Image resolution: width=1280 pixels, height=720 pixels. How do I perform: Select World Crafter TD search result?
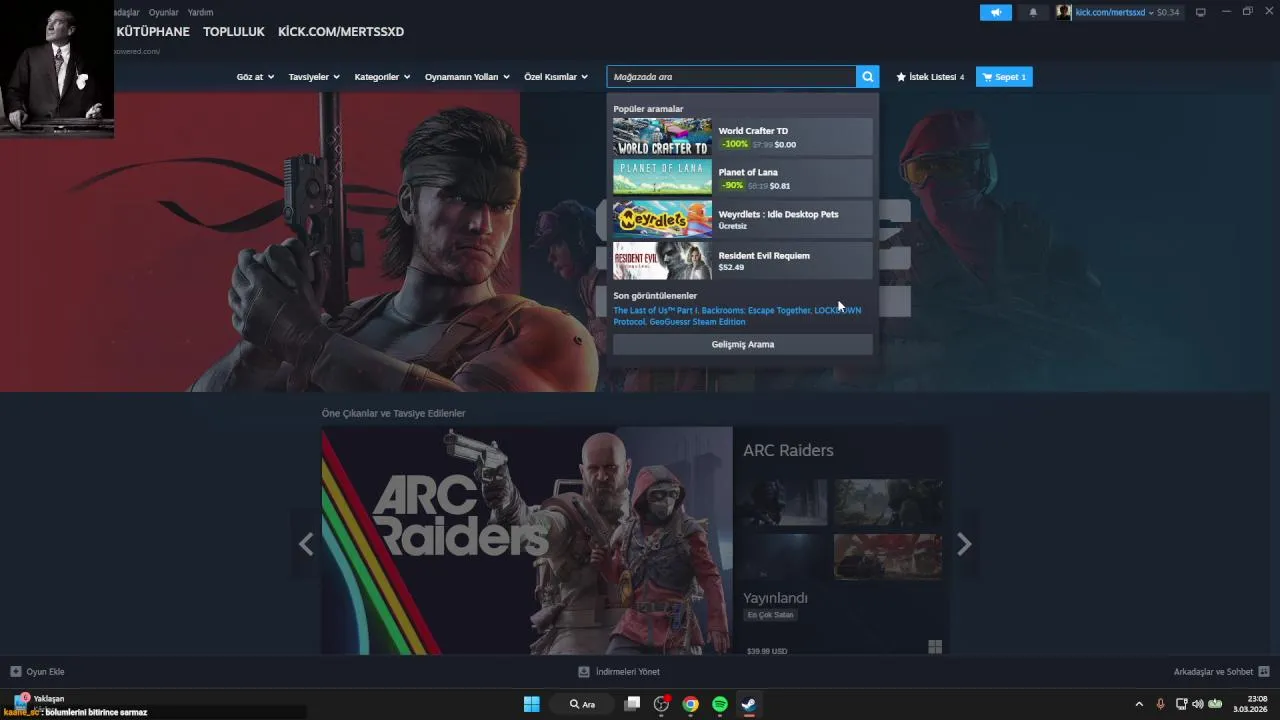click(x=742, y=137)
